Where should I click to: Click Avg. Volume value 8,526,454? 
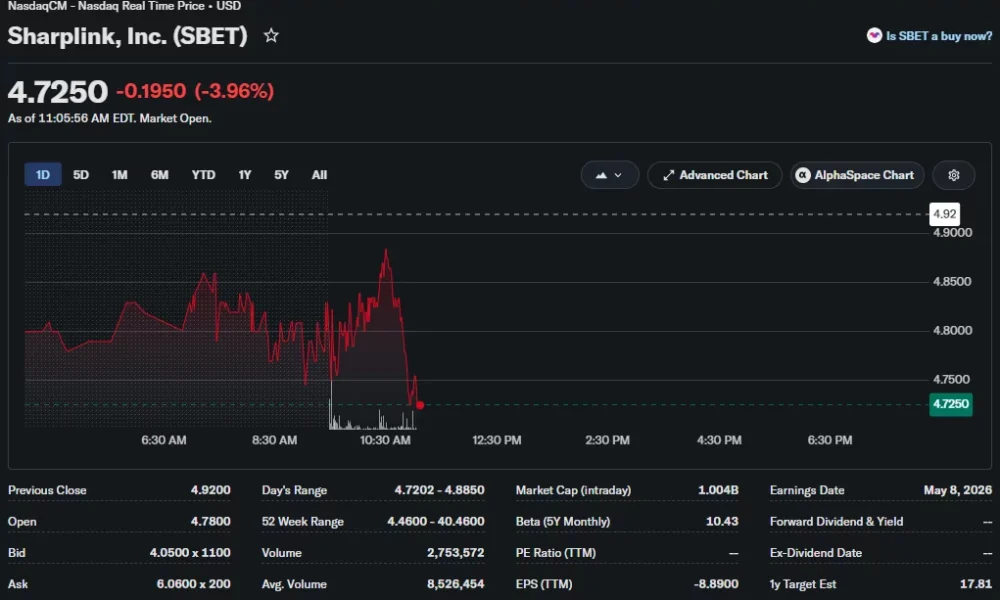click(455, 584)
